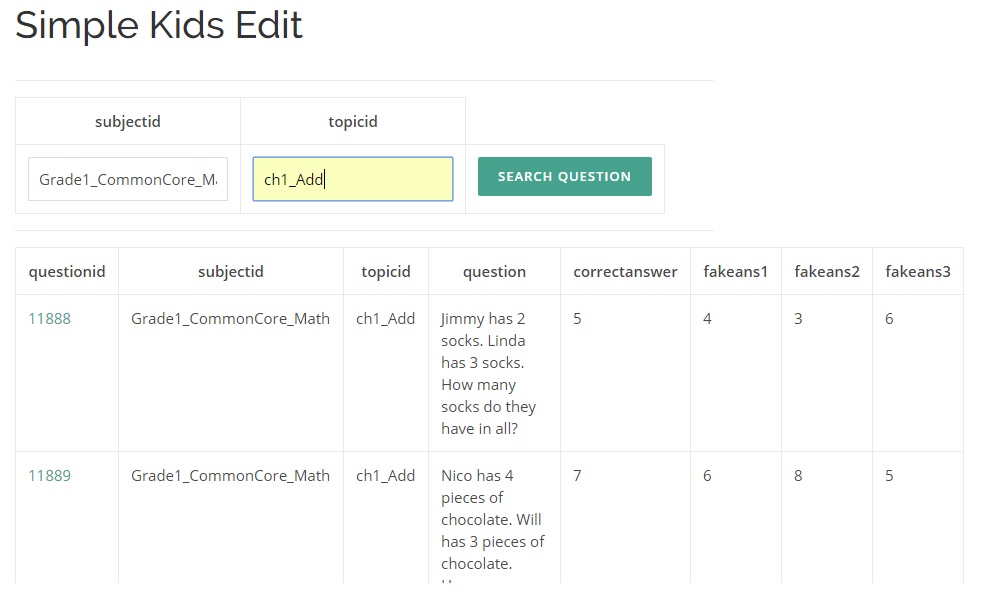Select the correctanswer column header
Screen dimensions: 984x609
pyautogui.click(x=625, y=272)
